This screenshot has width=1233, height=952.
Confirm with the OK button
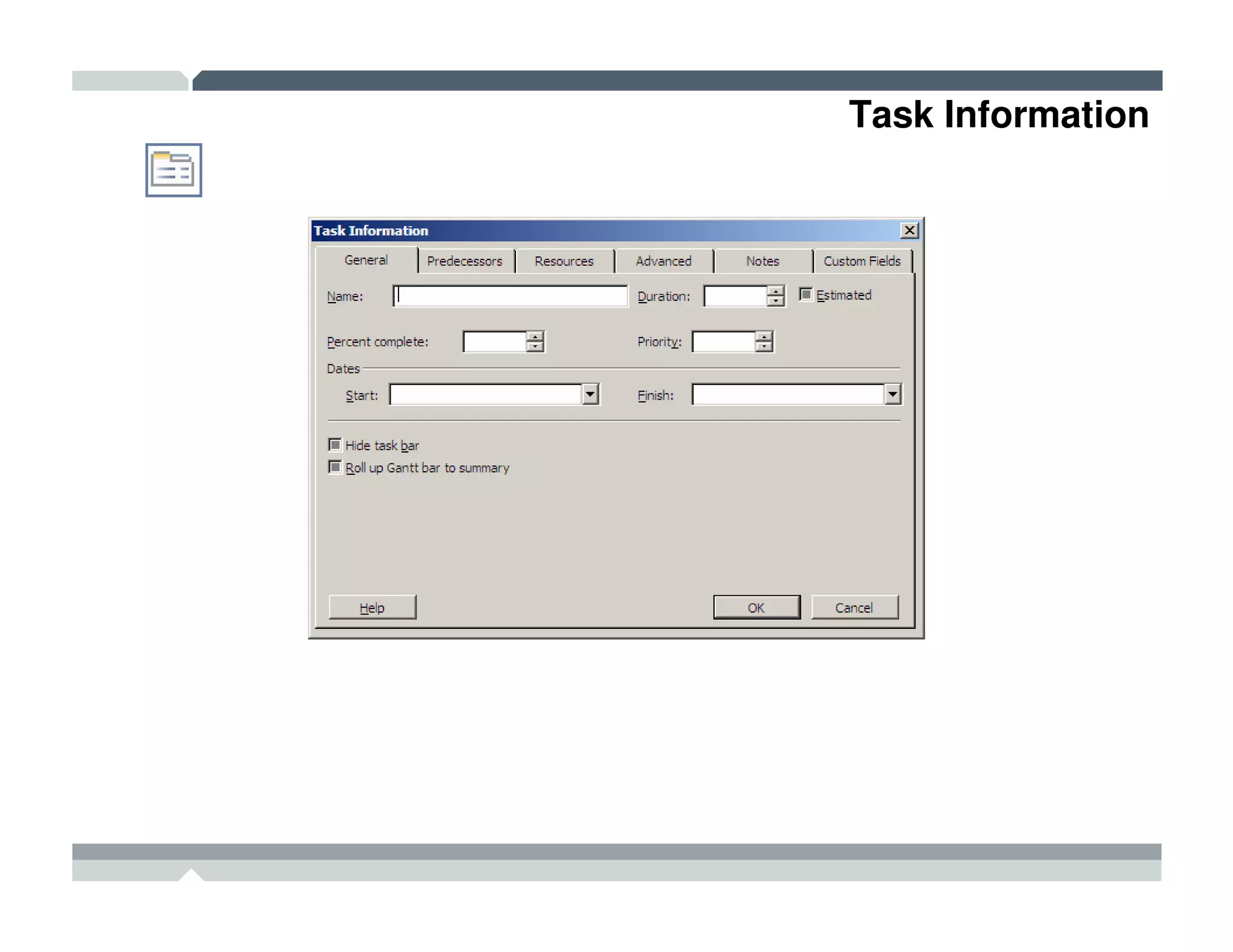757,607
